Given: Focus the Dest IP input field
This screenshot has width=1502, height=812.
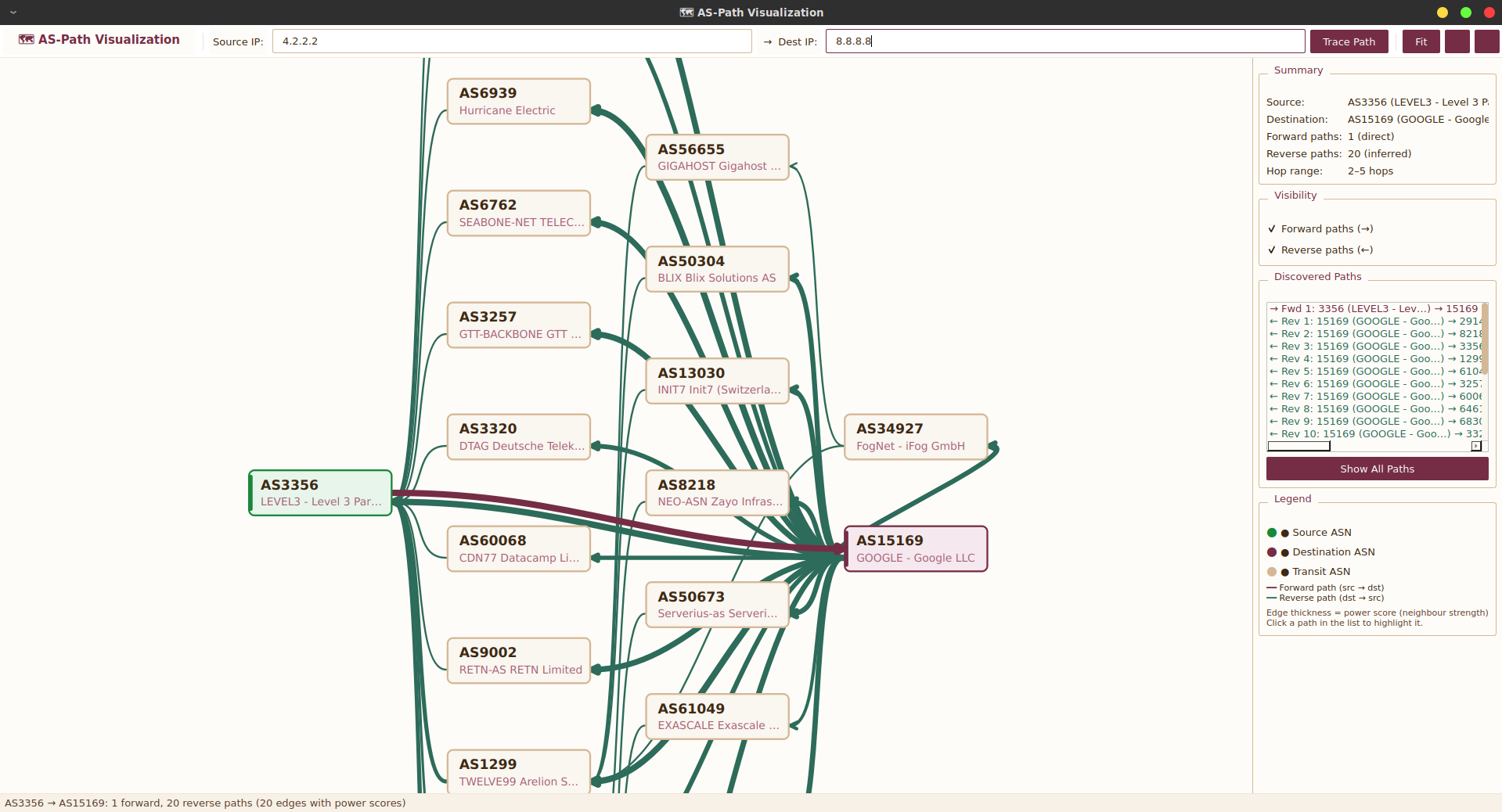Looking at the screenshot, I should (x=1064, y=41).
